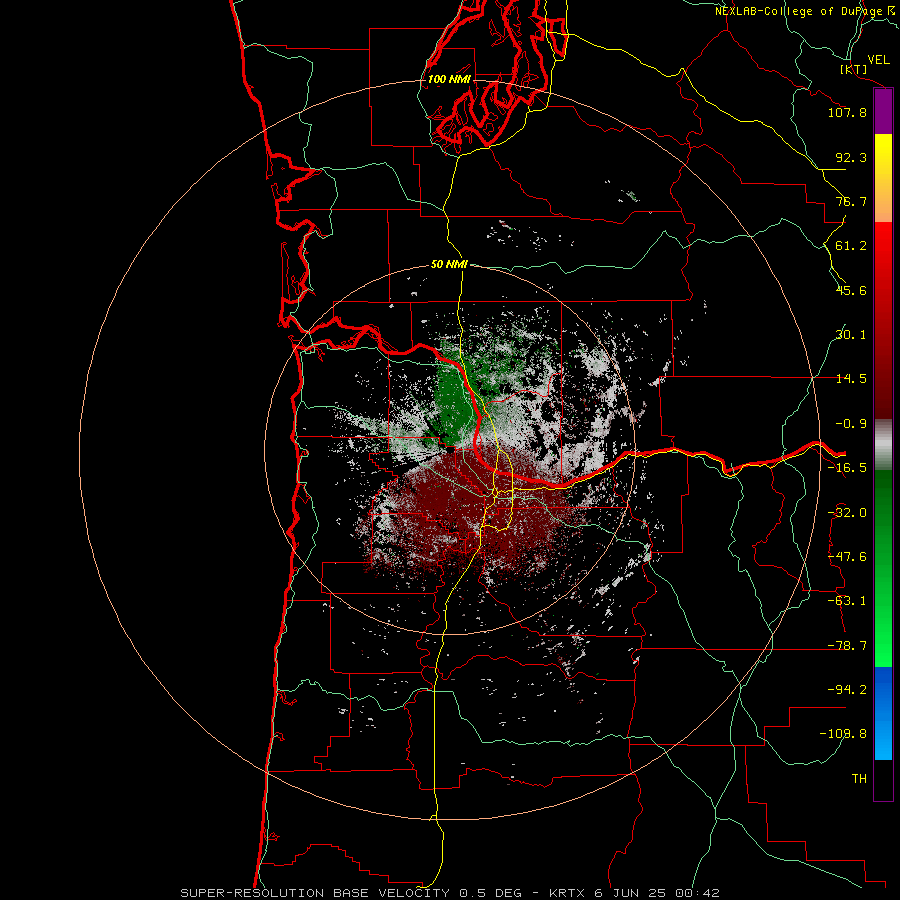Image resolution: width=900 pixels, height=900 pixels.
Task: Click the 30.1 velocity scale value
Action: tap(851, 335)
